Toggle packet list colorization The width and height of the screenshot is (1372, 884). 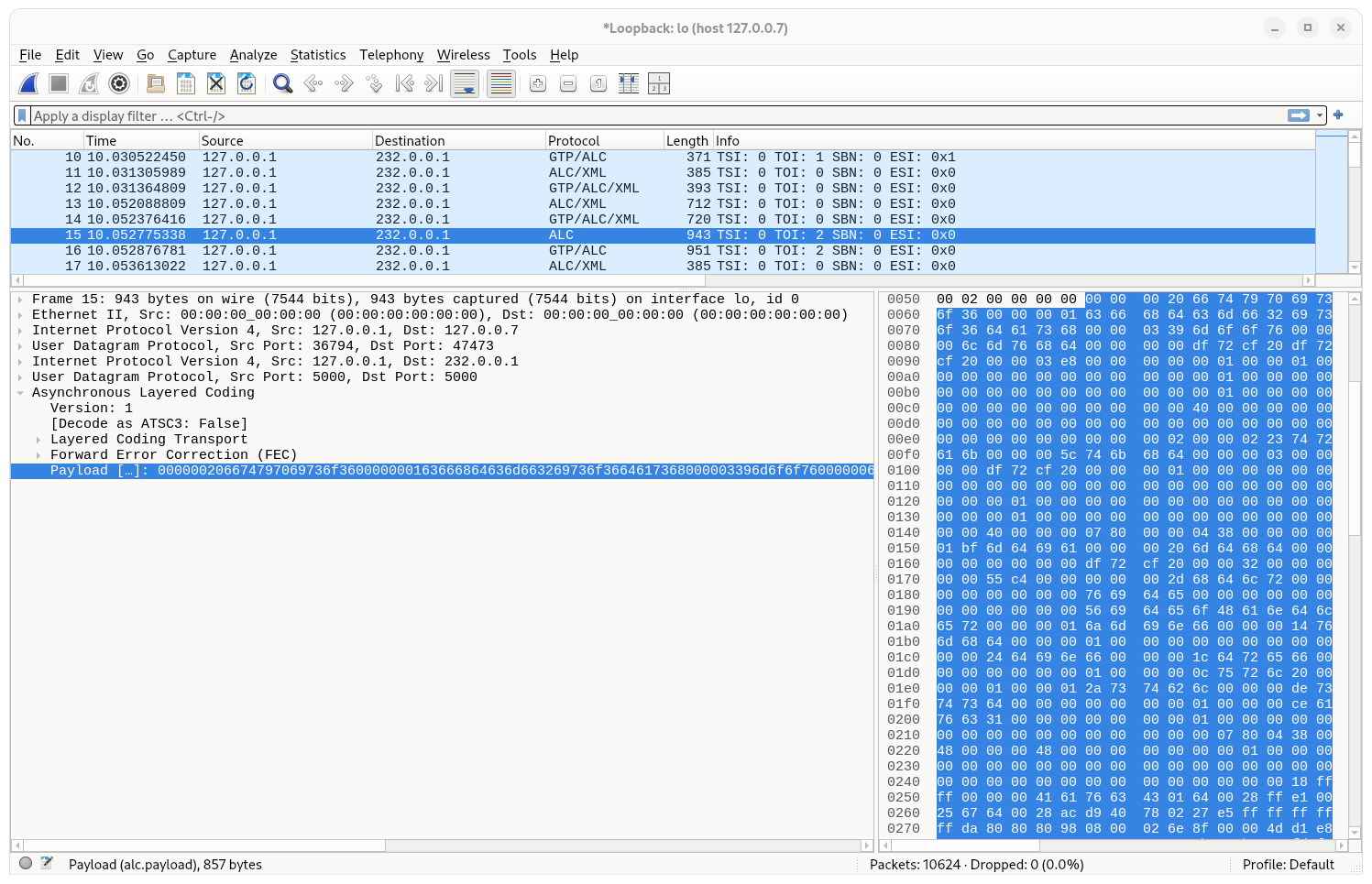click(x=500, y=83)
